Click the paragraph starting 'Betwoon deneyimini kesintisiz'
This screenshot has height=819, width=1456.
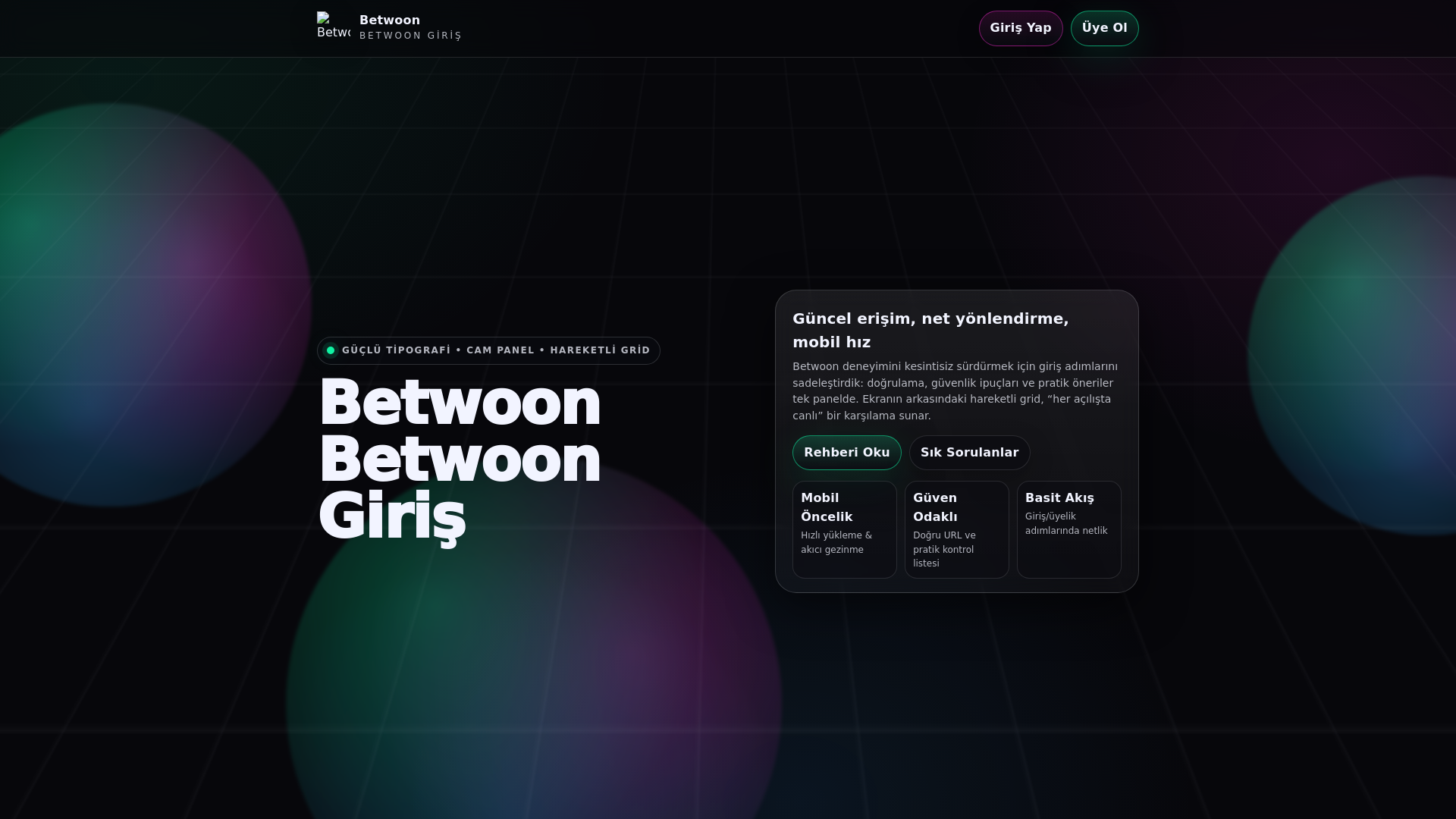click(x=955, y=391)
